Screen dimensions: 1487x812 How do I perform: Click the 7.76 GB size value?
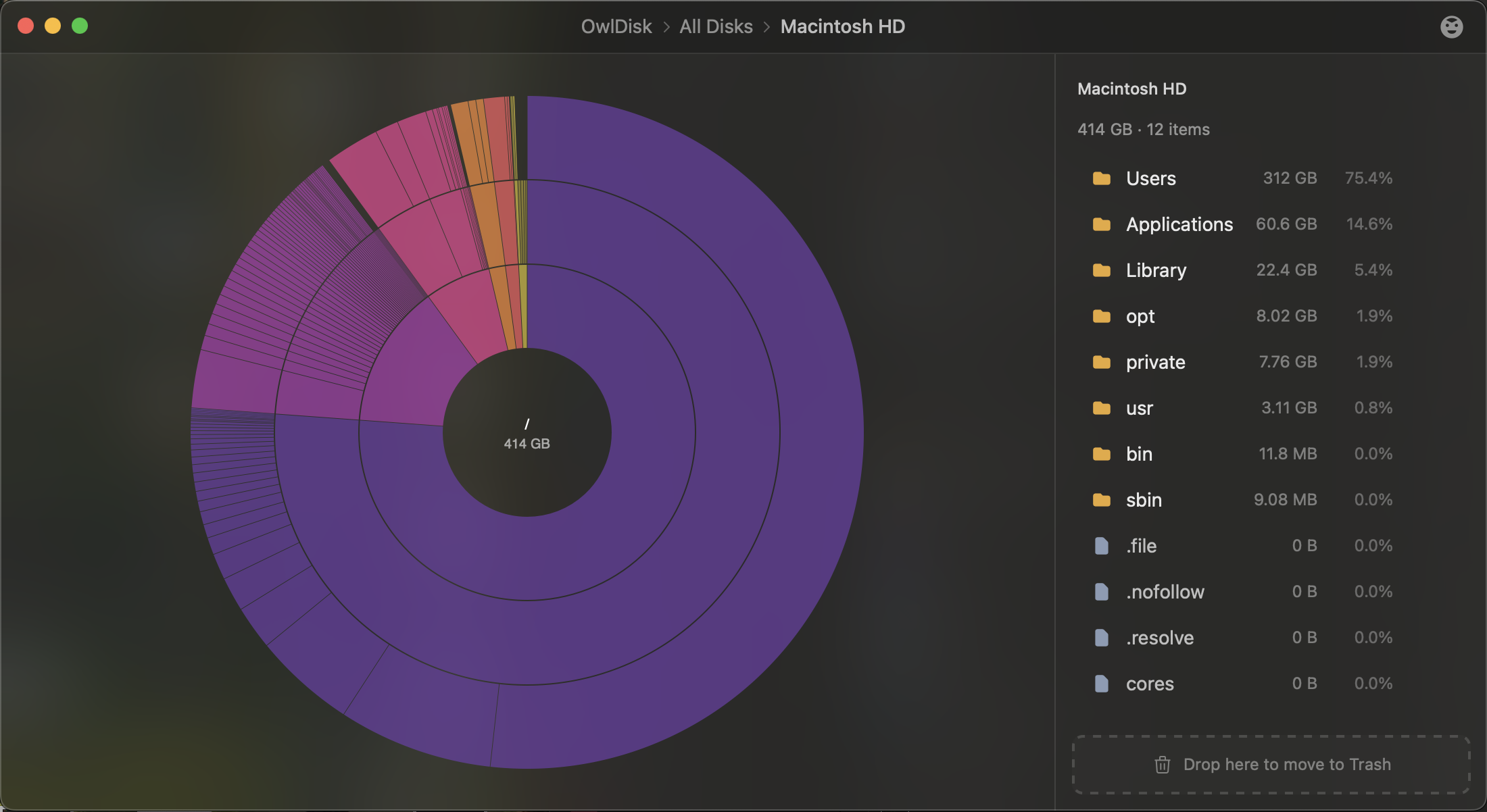1288,362
